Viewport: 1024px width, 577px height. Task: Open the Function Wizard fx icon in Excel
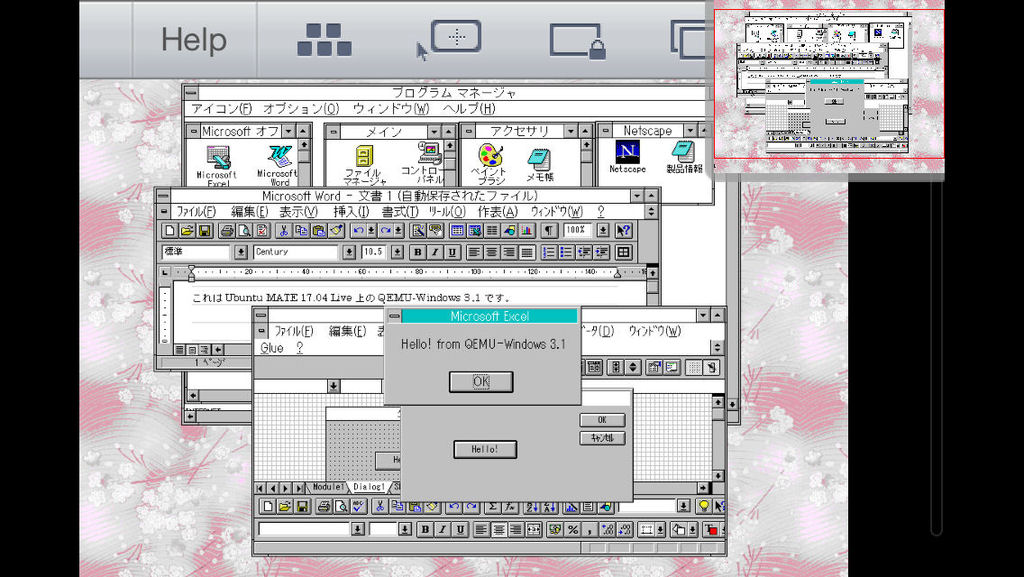(x=511, y=507)
